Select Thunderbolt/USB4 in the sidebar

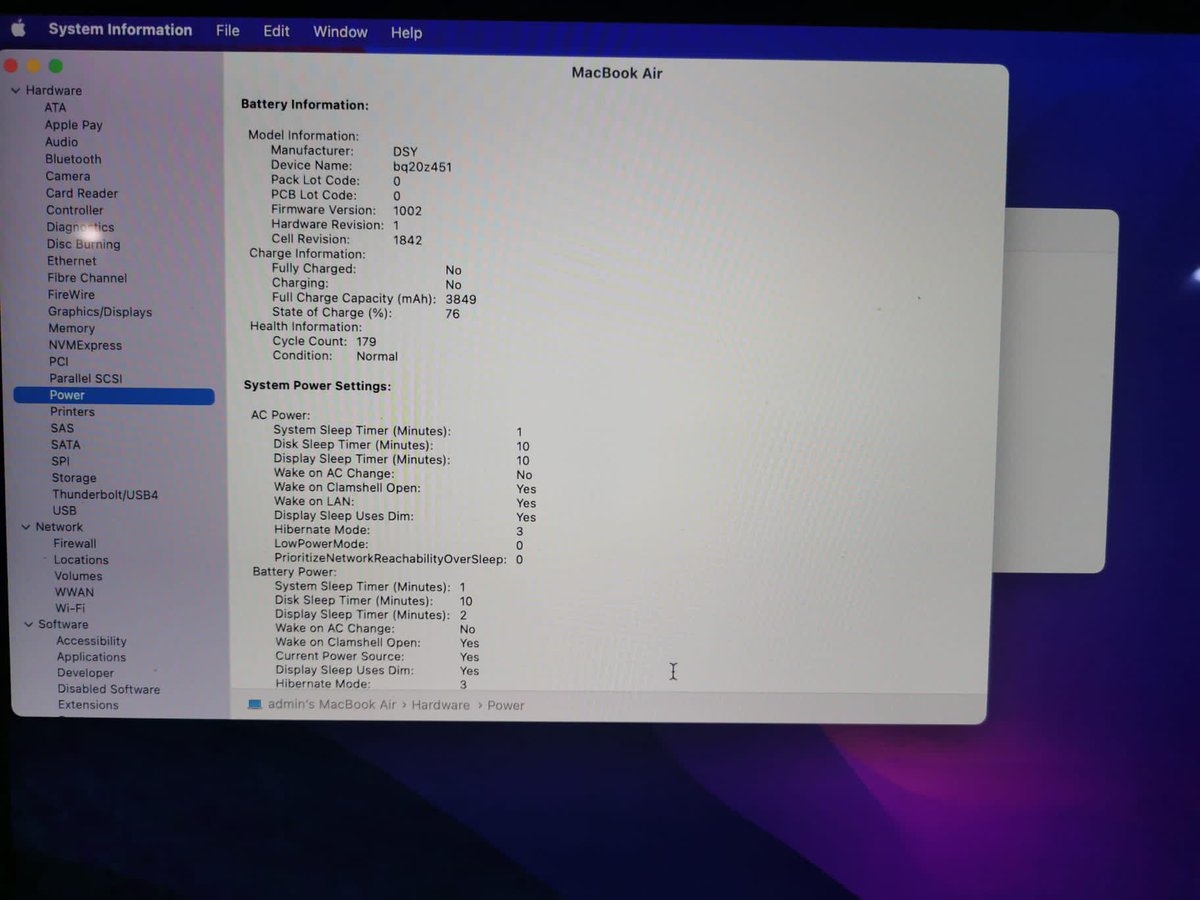[x=105, y=495]
